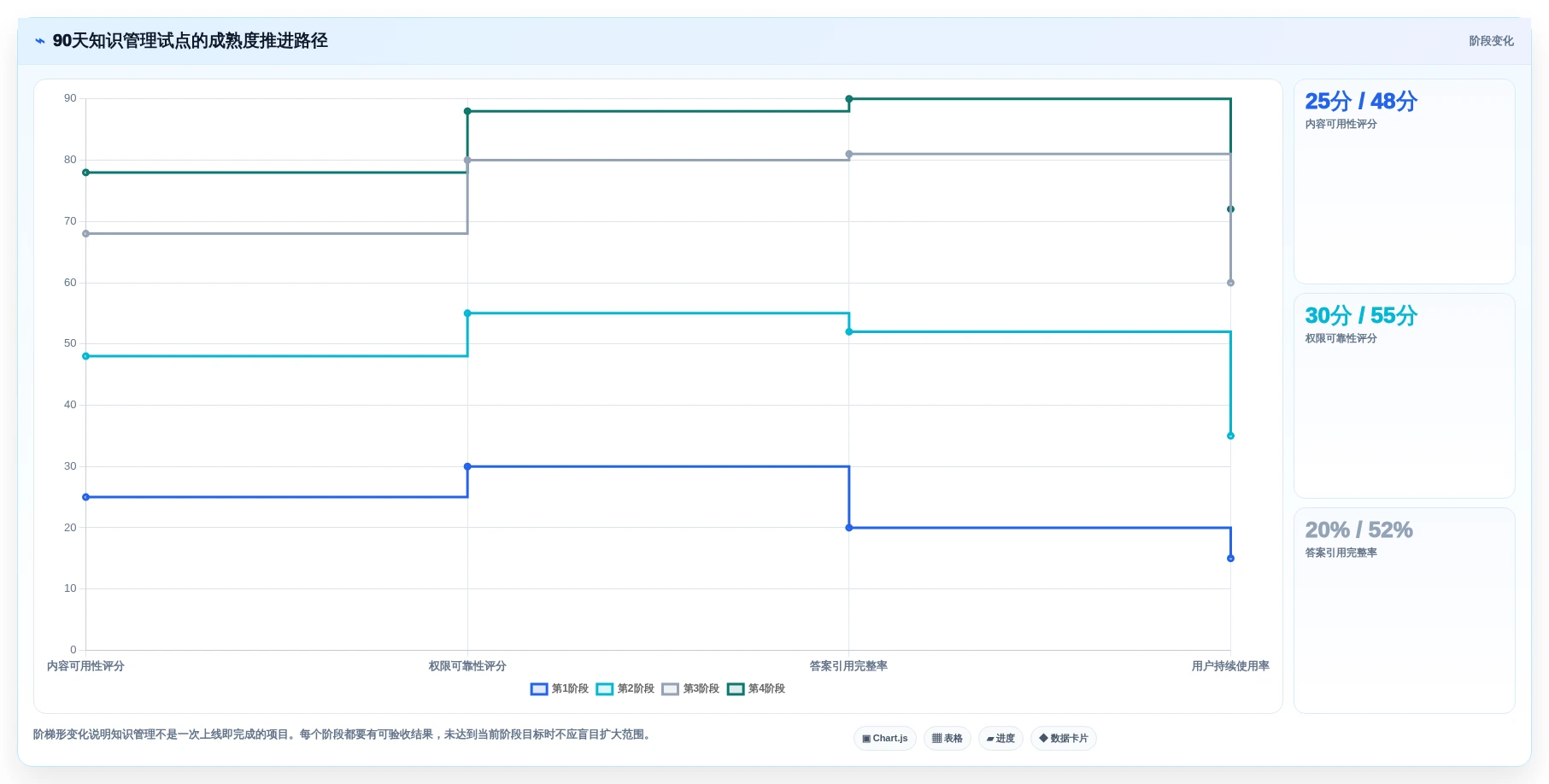Click the lightning icon beside the chart title
1549x784 pixels.
pos(40,41)
